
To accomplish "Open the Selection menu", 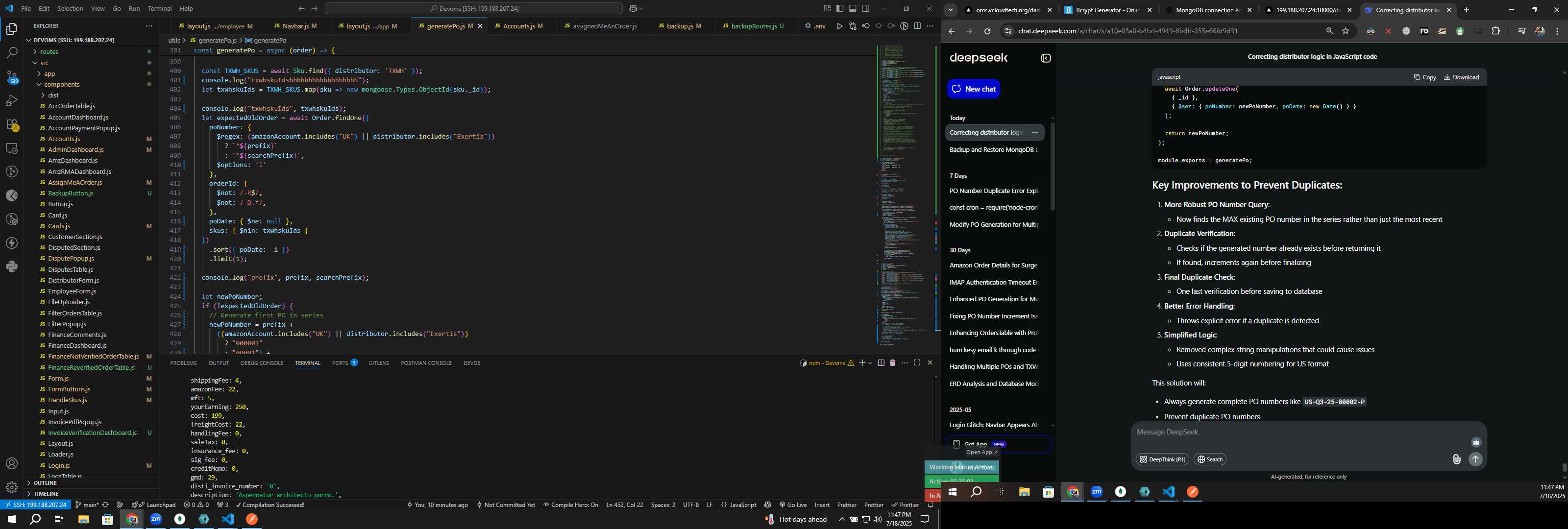I will tap(70, 8).
